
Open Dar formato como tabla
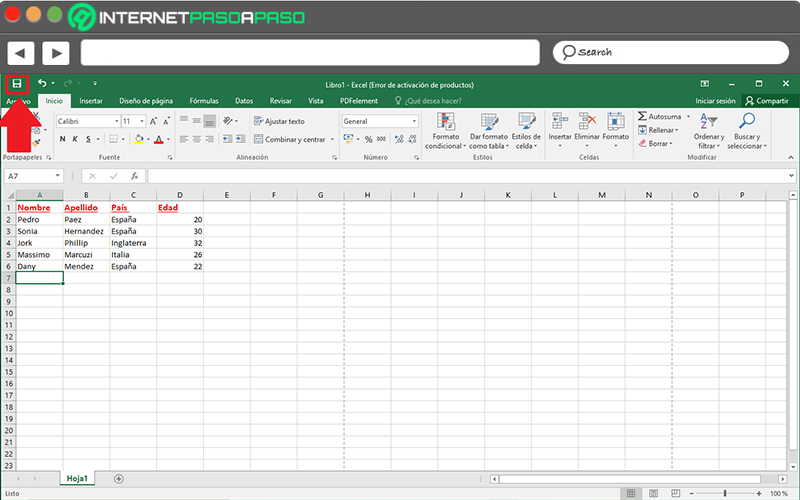tap(489, 131)
